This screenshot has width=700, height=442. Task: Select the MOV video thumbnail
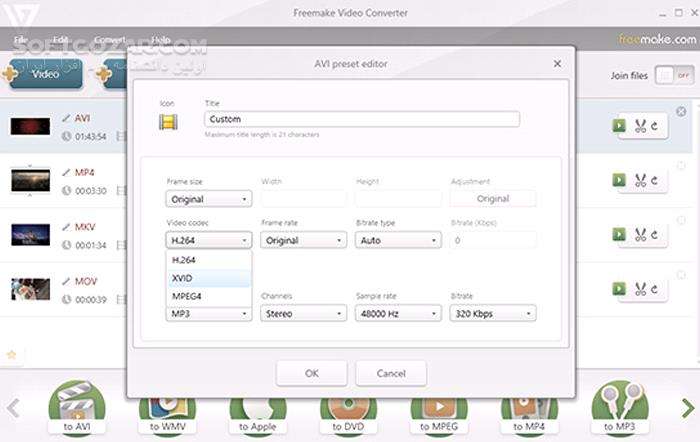tap(30, 289)
